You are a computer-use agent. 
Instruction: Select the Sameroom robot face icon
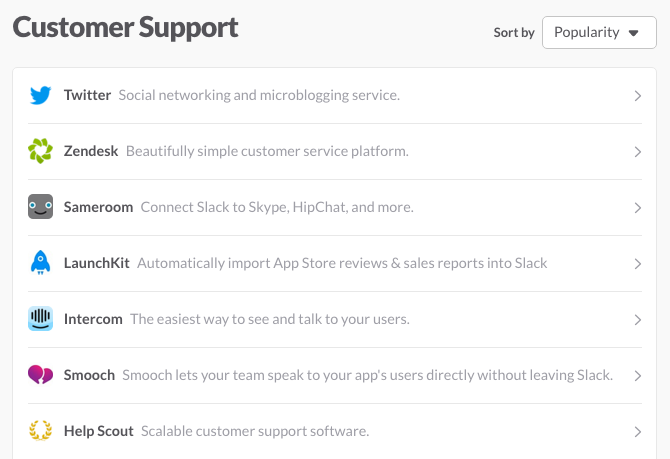(x=41, y=207)
